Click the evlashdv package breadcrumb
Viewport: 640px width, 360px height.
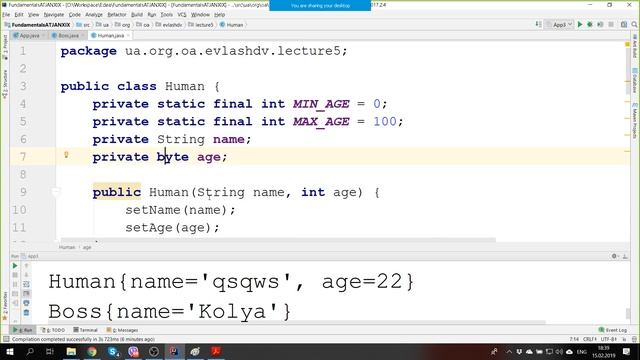pyautogui.click(x=169, y=25)
